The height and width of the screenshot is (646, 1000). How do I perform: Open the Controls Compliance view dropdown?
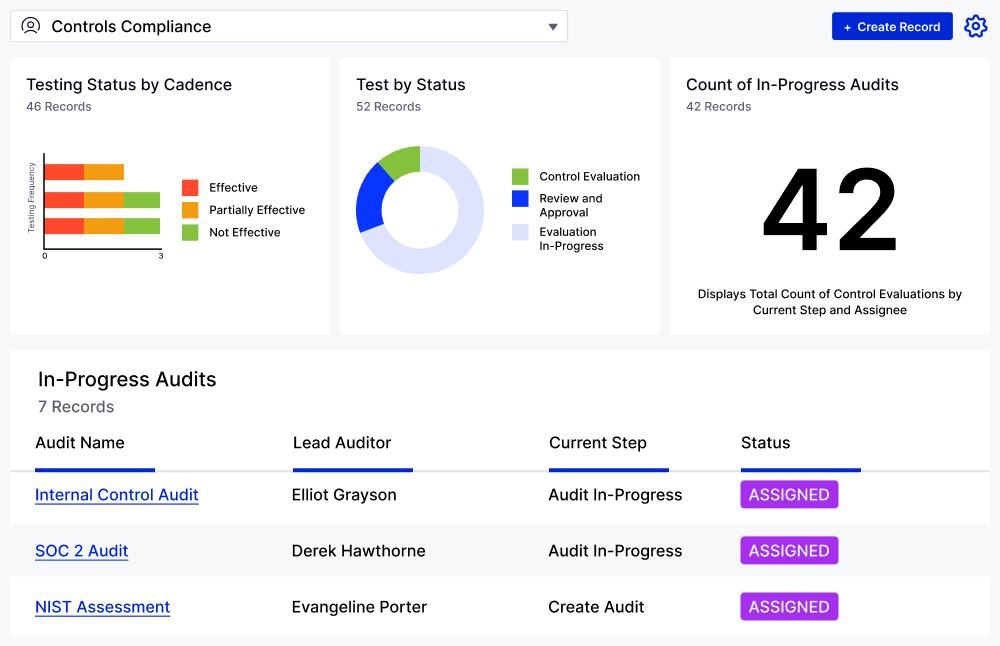pyautogui.click(x=553, y=27)
